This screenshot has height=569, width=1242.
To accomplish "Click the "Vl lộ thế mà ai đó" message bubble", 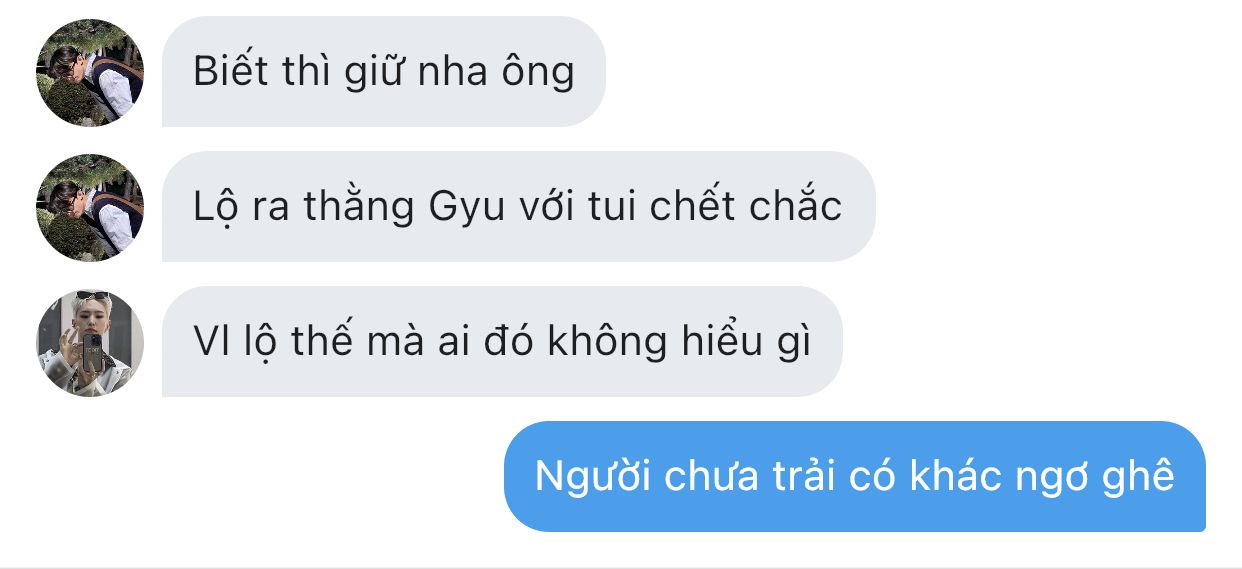I will [502, 342].
